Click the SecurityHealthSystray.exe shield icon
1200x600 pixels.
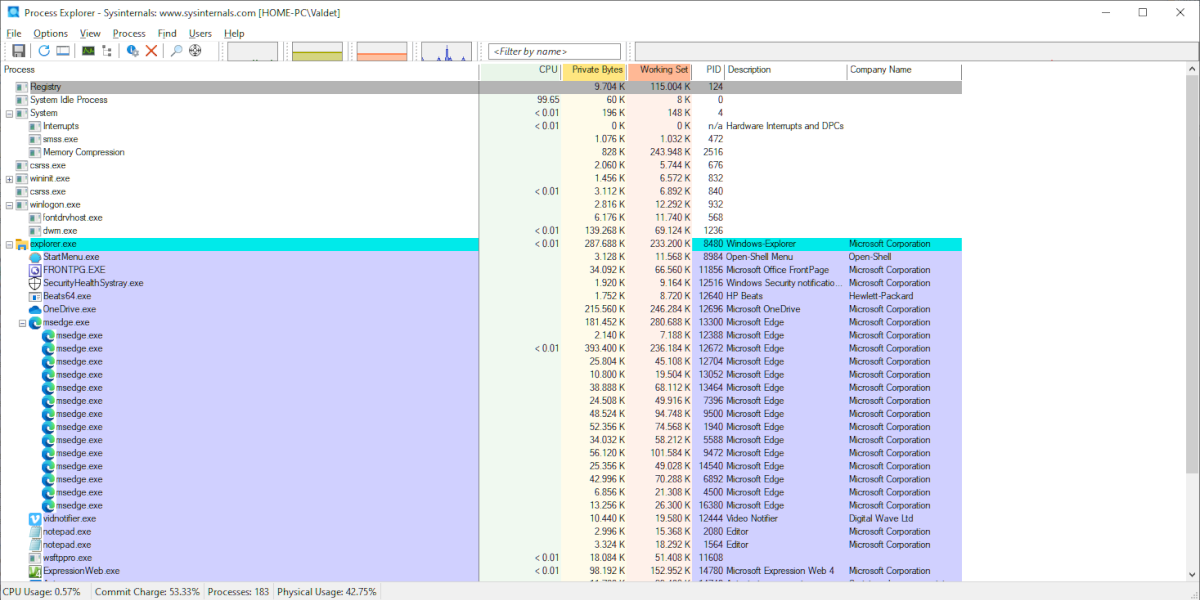pos(35,283)
